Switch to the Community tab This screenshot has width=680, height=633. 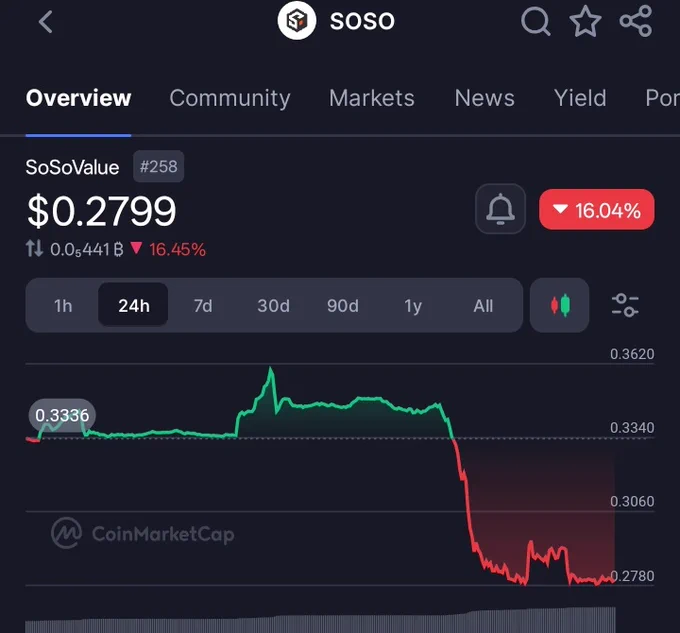point(230,98)
